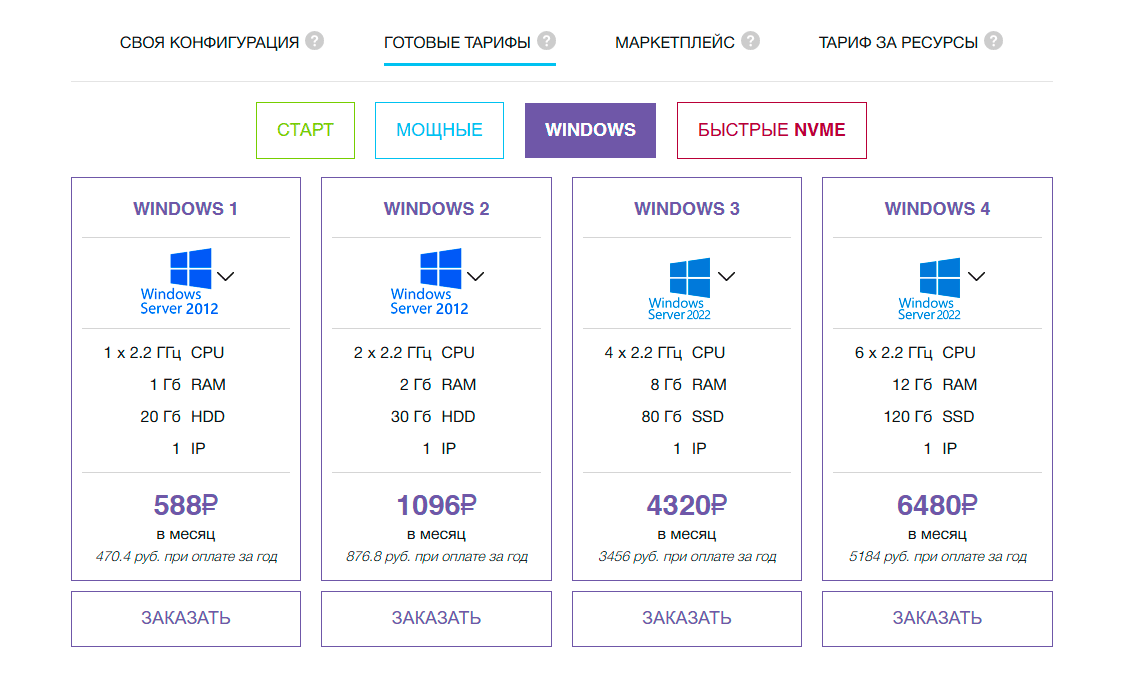Switch to Своя конфигурация tab
The image size is (1132, 691).
[209, 43]
